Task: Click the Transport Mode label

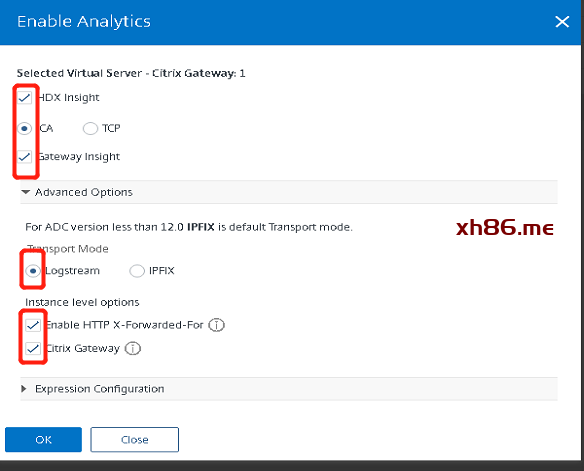Action: 68,249
